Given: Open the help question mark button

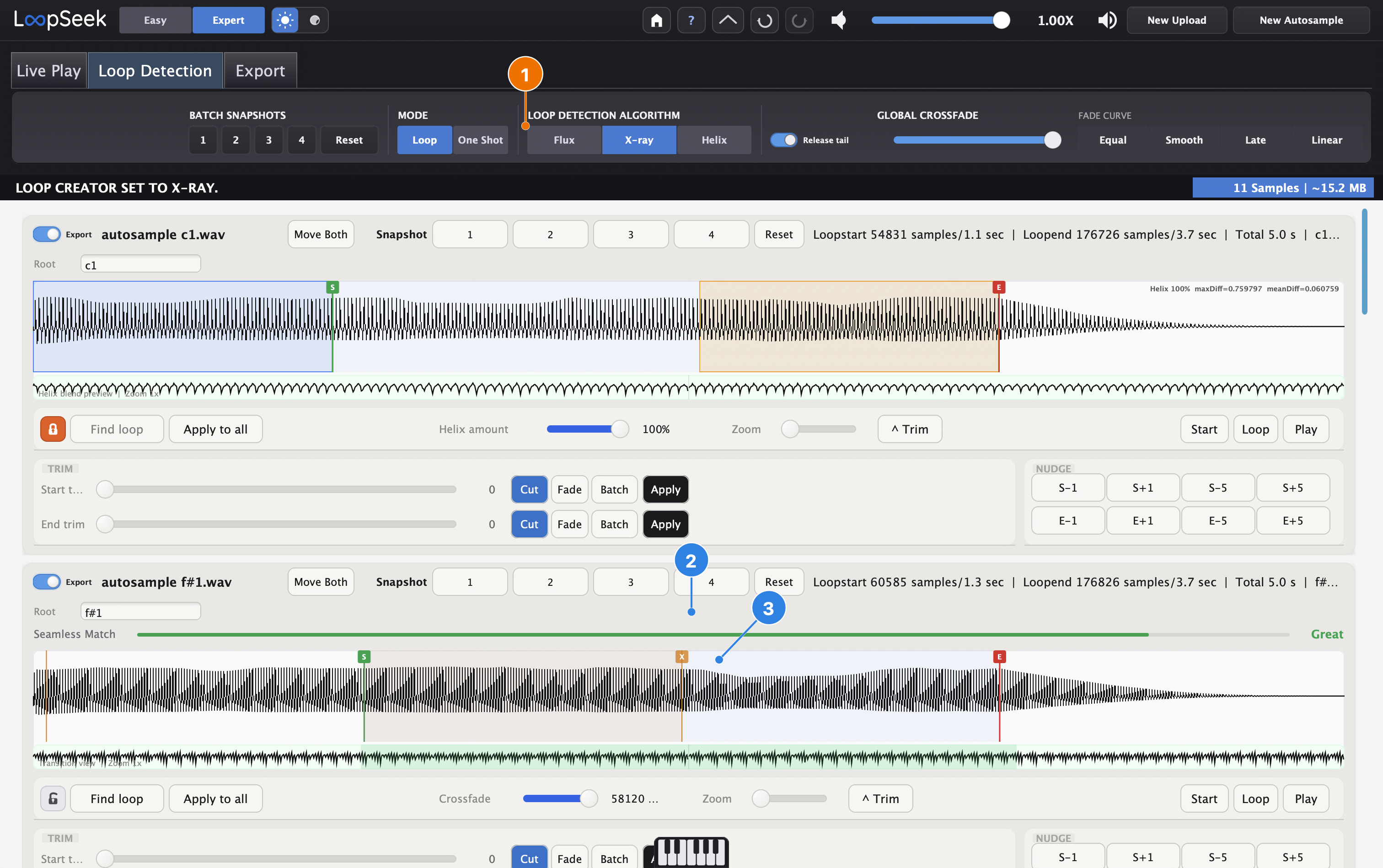Looking at the screenshot, I should (691, 20).
